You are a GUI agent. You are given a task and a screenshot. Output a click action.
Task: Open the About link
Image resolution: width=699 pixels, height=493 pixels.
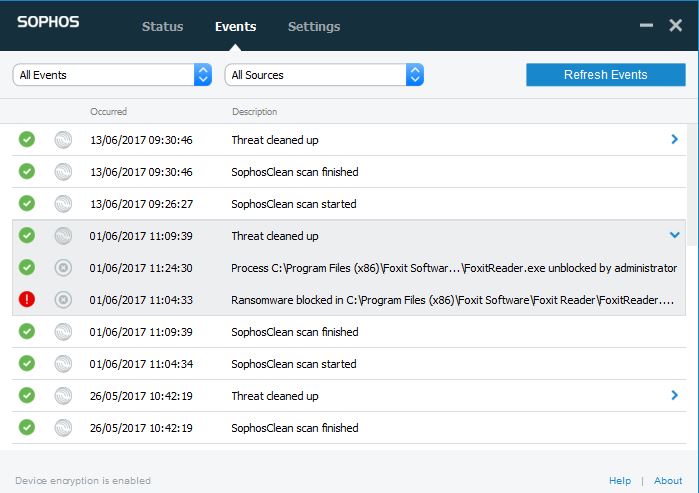pyautogui.click(x=668, y=481)
